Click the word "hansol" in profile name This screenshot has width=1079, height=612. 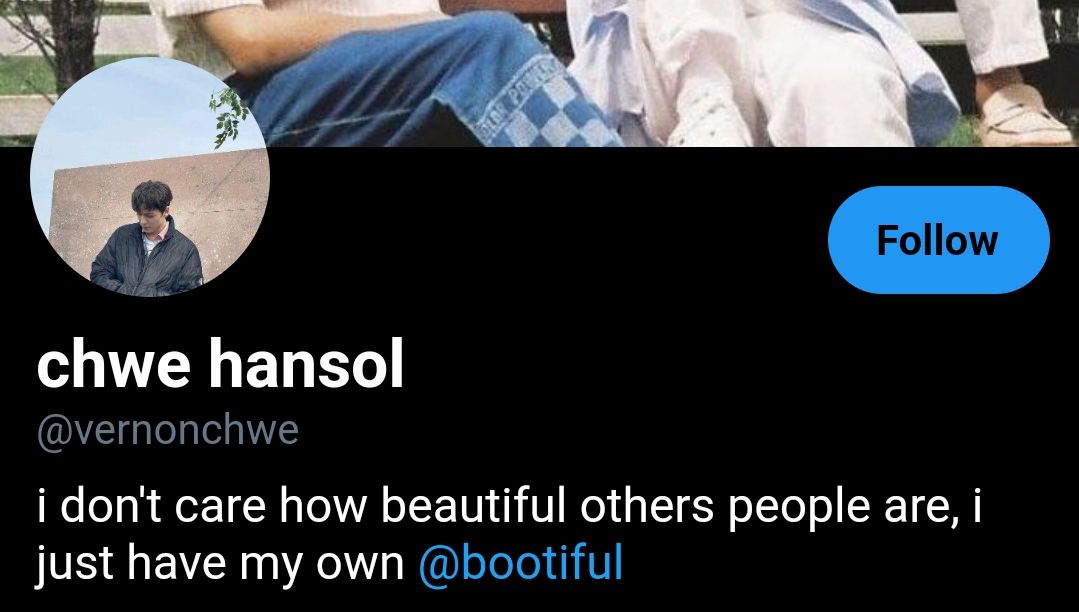click(306, 364)
